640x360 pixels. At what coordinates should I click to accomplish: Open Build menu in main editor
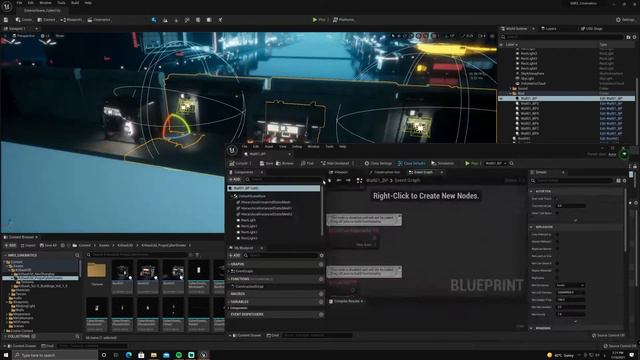(x=75, y=3)
